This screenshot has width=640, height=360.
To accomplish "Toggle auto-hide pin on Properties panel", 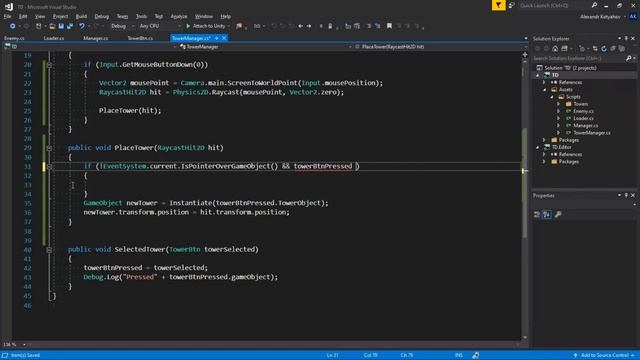I will coord(626,196).
